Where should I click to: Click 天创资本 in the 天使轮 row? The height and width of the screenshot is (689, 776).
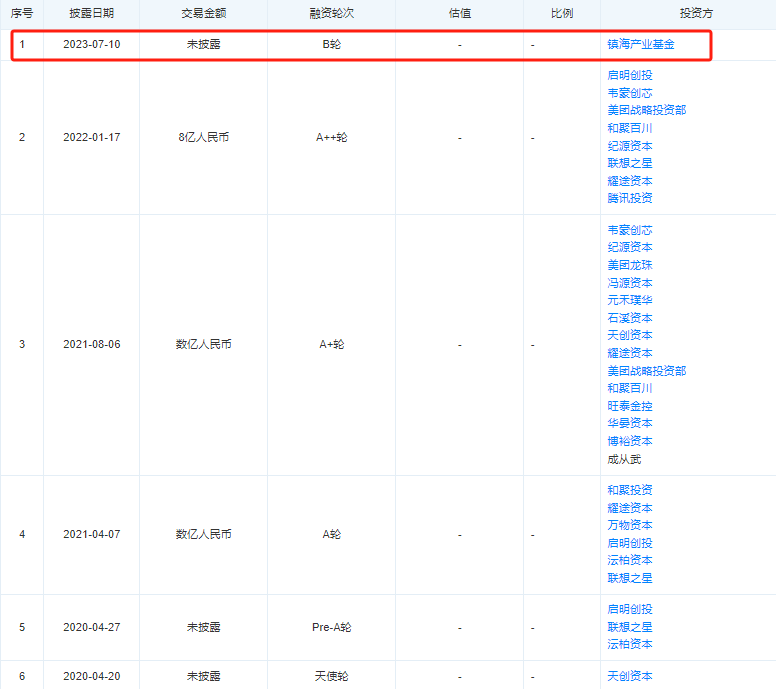(630, 677)
